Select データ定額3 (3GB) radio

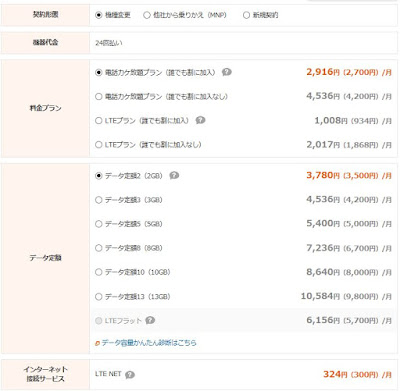pyautogui.click(x=98, y=200)
